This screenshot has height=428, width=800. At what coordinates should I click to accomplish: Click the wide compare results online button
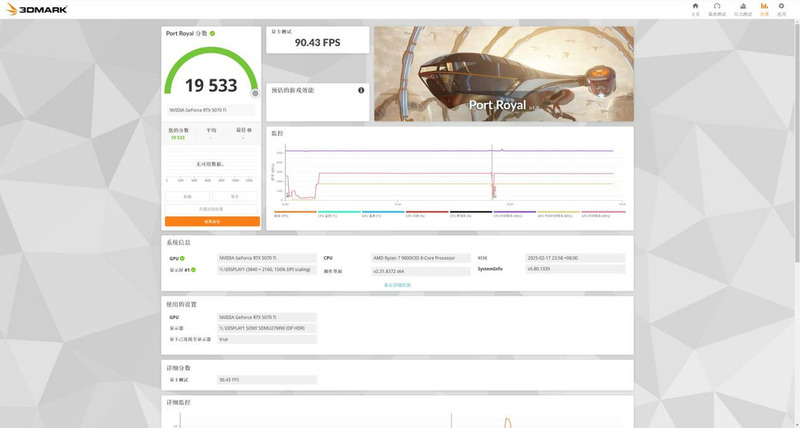[x=211, y=209]
